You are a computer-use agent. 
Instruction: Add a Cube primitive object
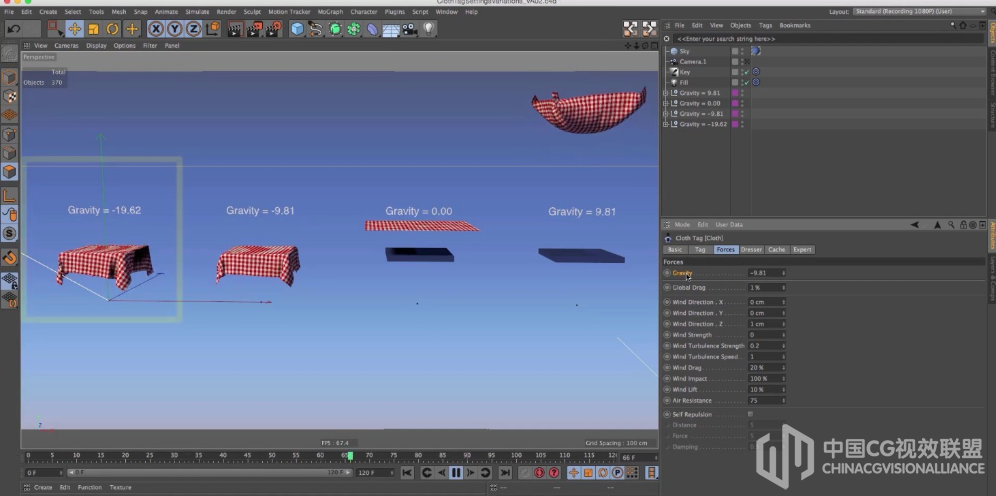point(297,29)
